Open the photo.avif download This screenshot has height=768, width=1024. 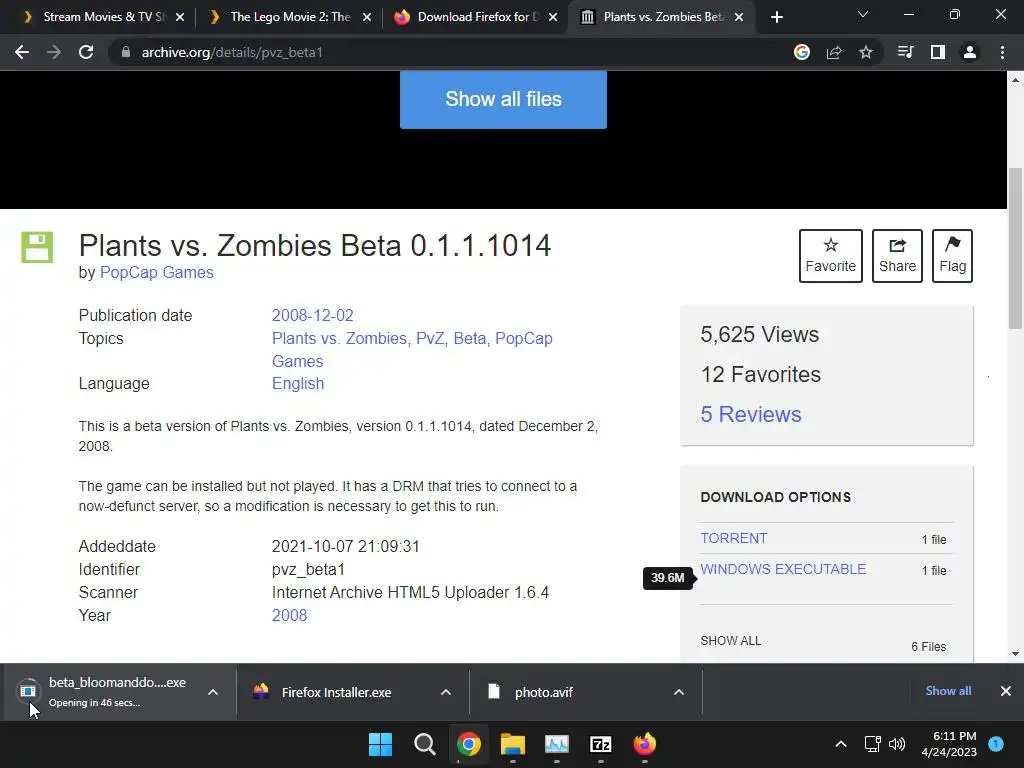tap(543, 692)
